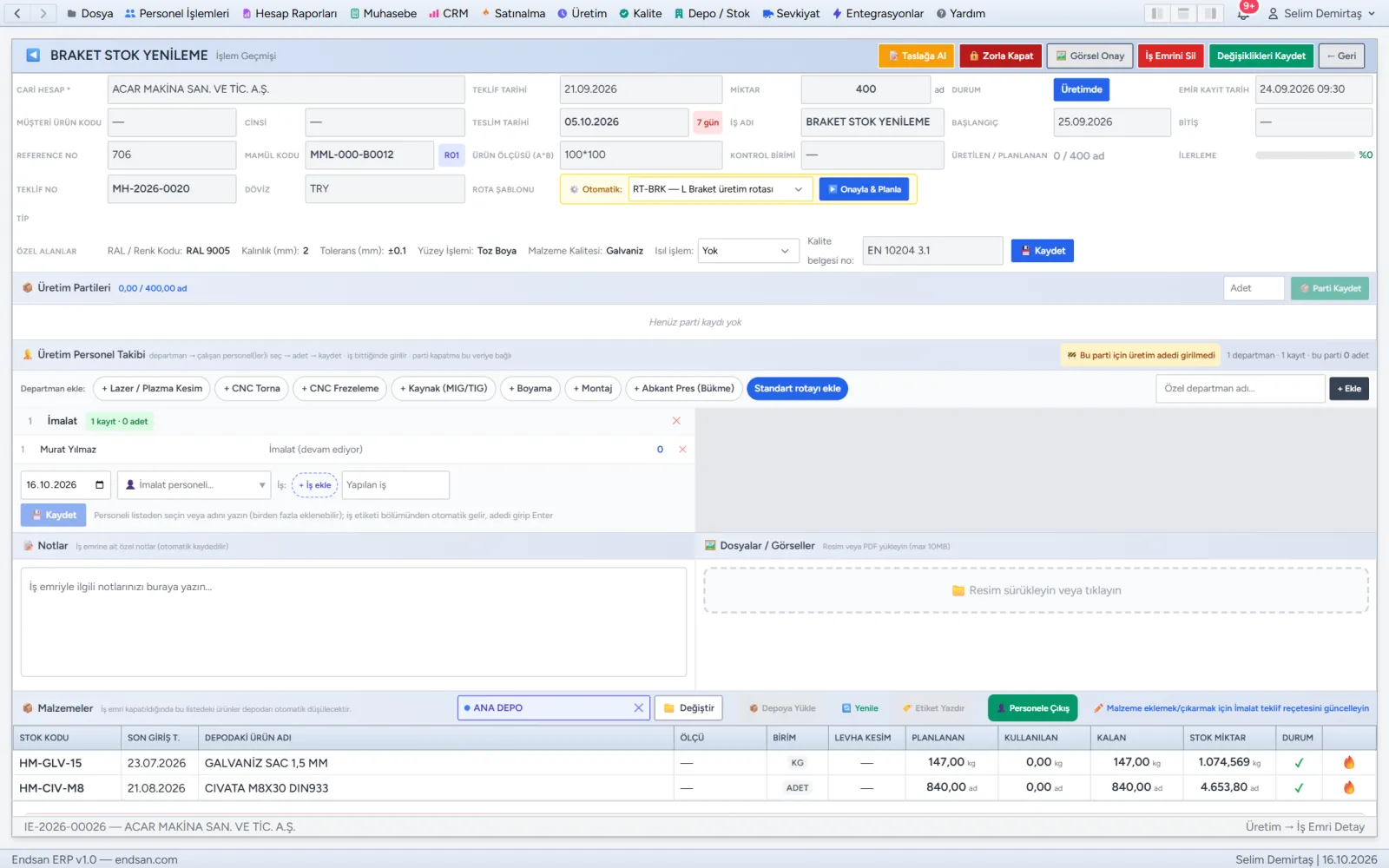Viewport: 1389px width, 868px height.
Task: Click the Özel departman adı input field
Action: pos(1240,389)
